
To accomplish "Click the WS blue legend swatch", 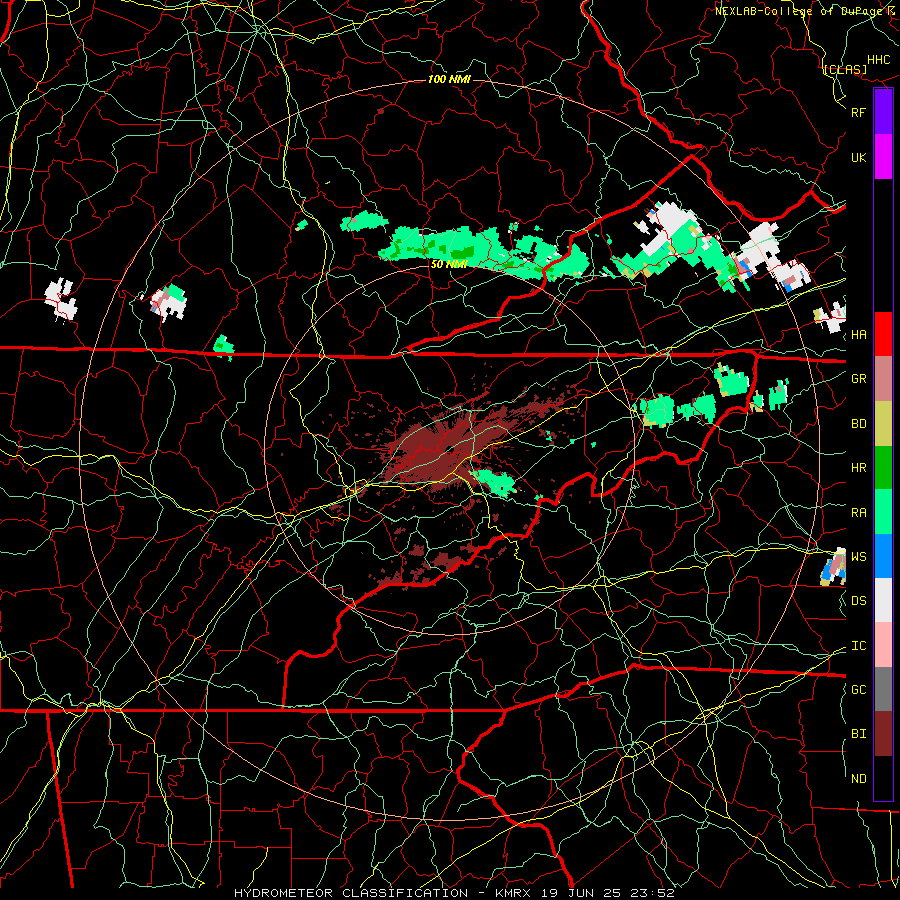I will coord(883,556).
